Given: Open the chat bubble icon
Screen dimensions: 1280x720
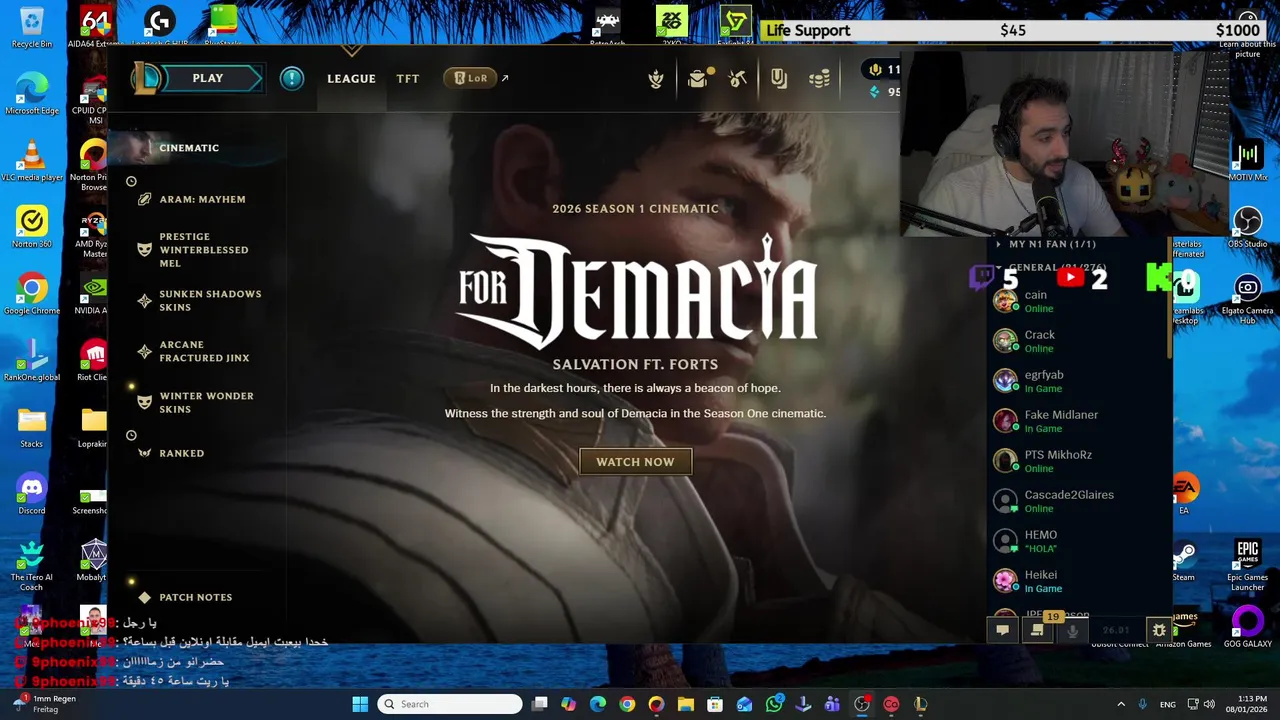Looking at the screenshot, I should 1002,630.
